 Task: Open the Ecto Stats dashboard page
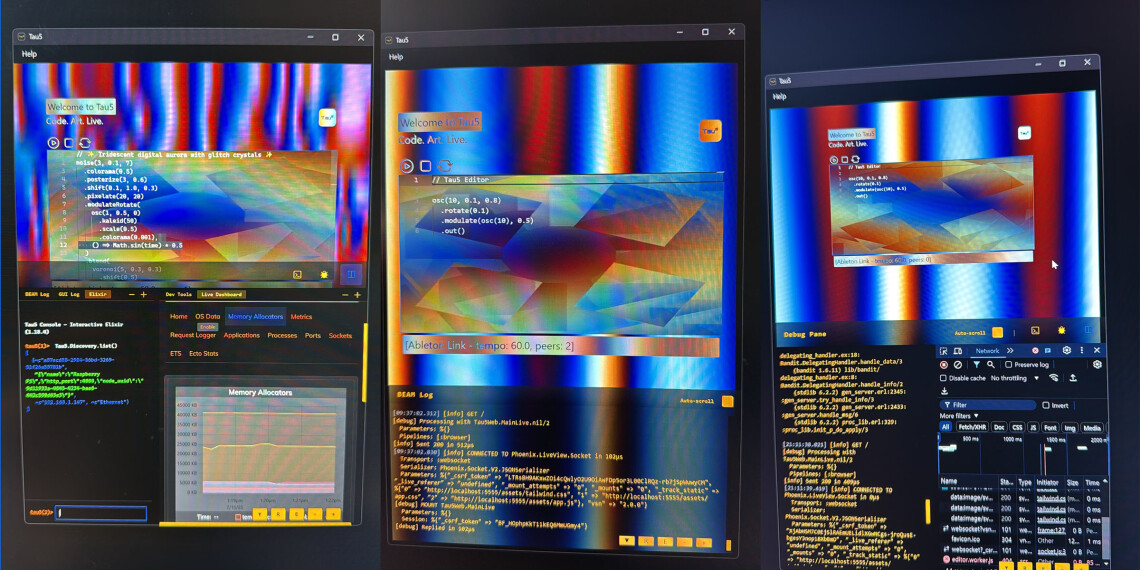tap(203, 353)
